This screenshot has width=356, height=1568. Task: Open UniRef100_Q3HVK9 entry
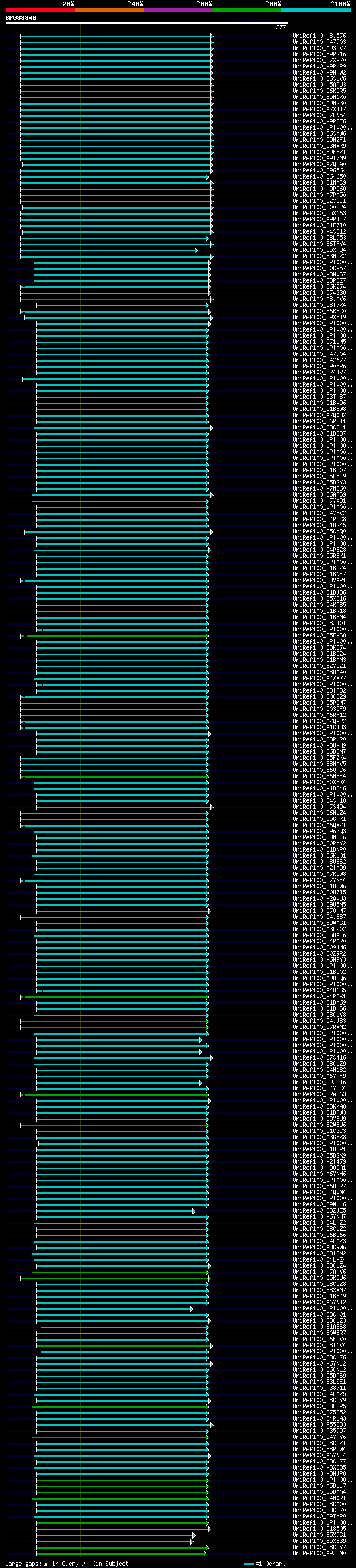319,146
